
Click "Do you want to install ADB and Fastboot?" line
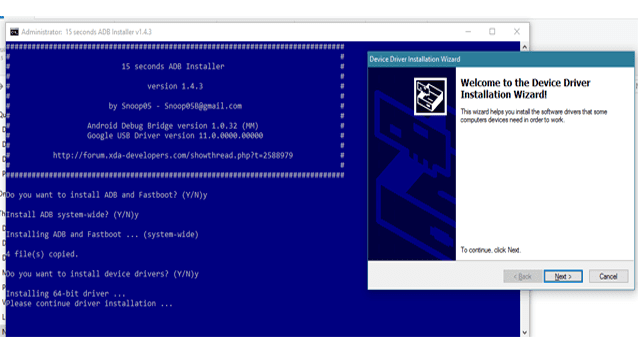(x=107, y=195)
